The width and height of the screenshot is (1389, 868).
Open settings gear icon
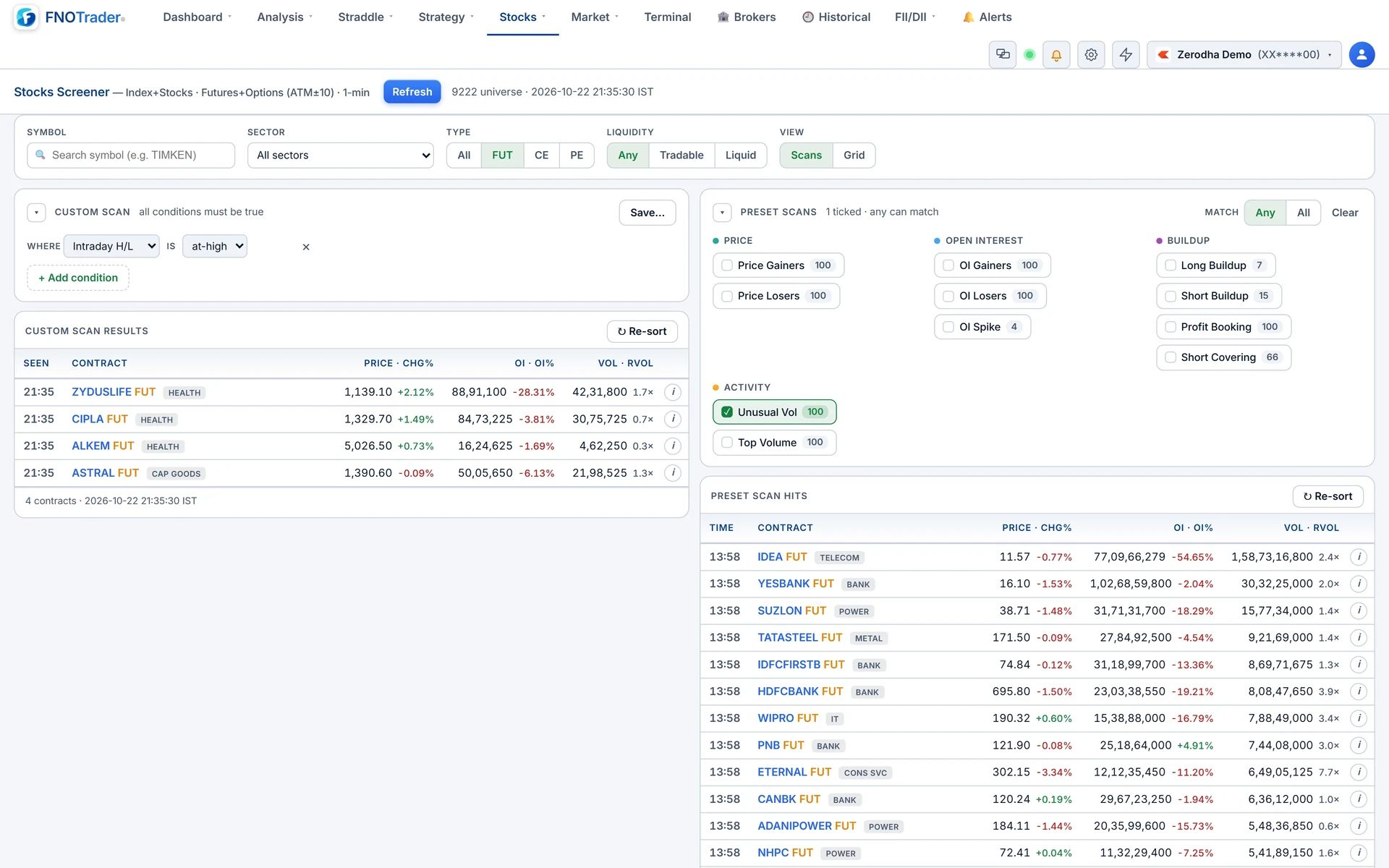tap(1091, 54)
